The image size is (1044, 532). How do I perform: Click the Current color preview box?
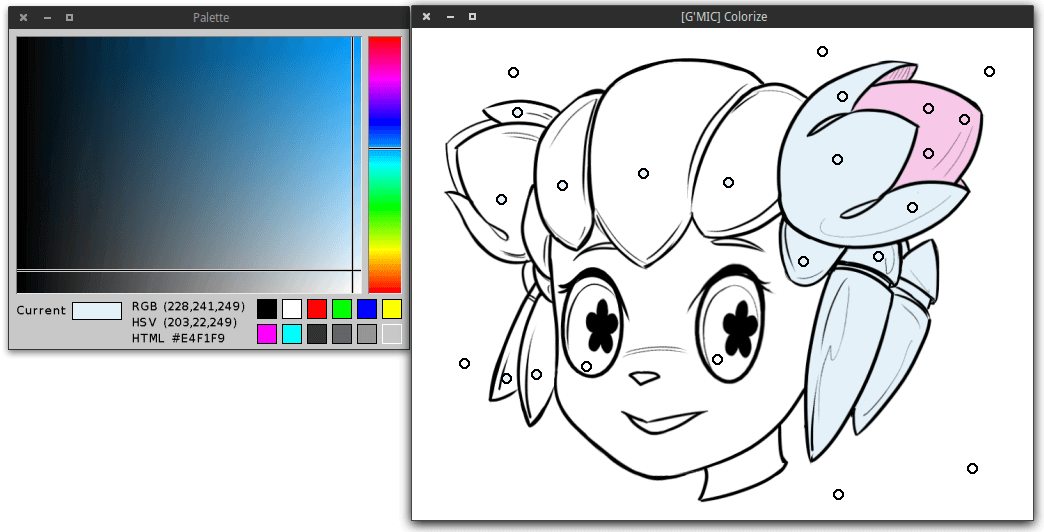[97, 311]
